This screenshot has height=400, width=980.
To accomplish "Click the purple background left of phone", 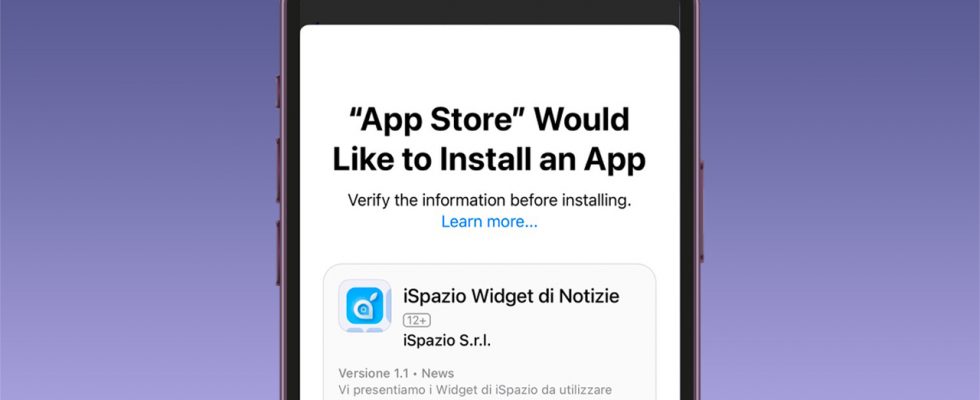I will pyautogui.click(x=138, y=200).
